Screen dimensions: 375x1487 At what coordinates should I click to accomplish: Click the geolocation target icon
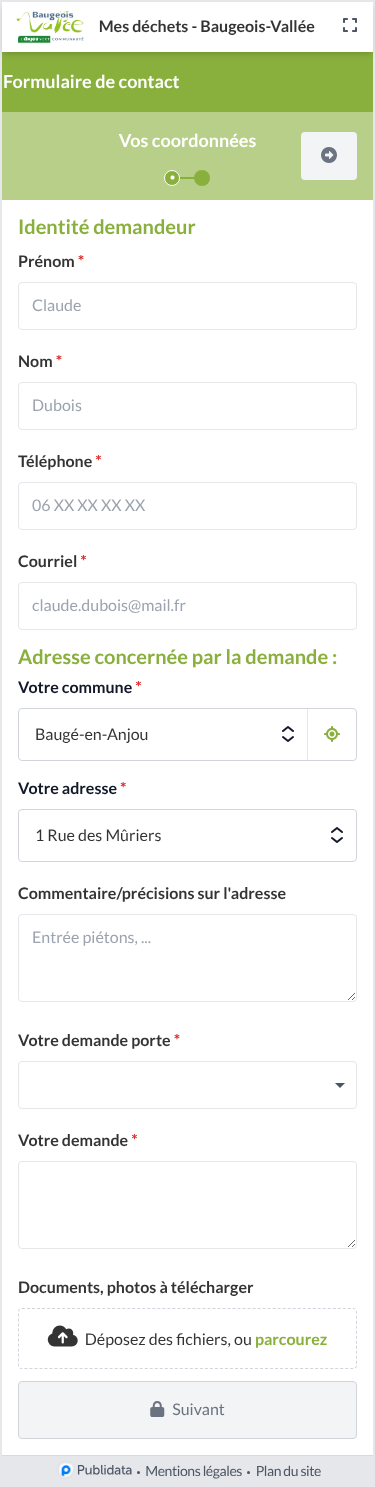tap(333, 735)
